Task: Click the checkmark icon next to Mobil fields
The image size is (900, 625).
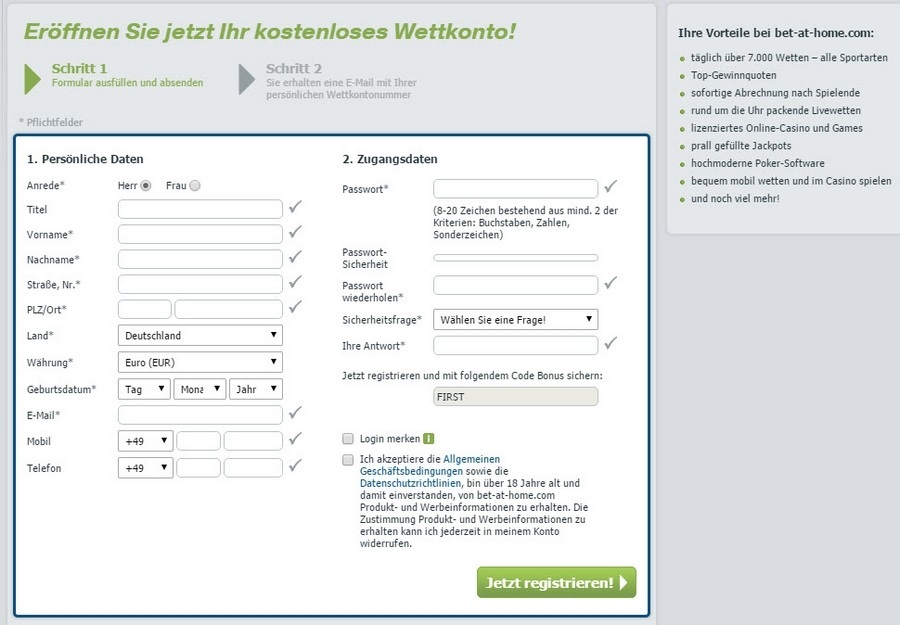Action: 296,439
